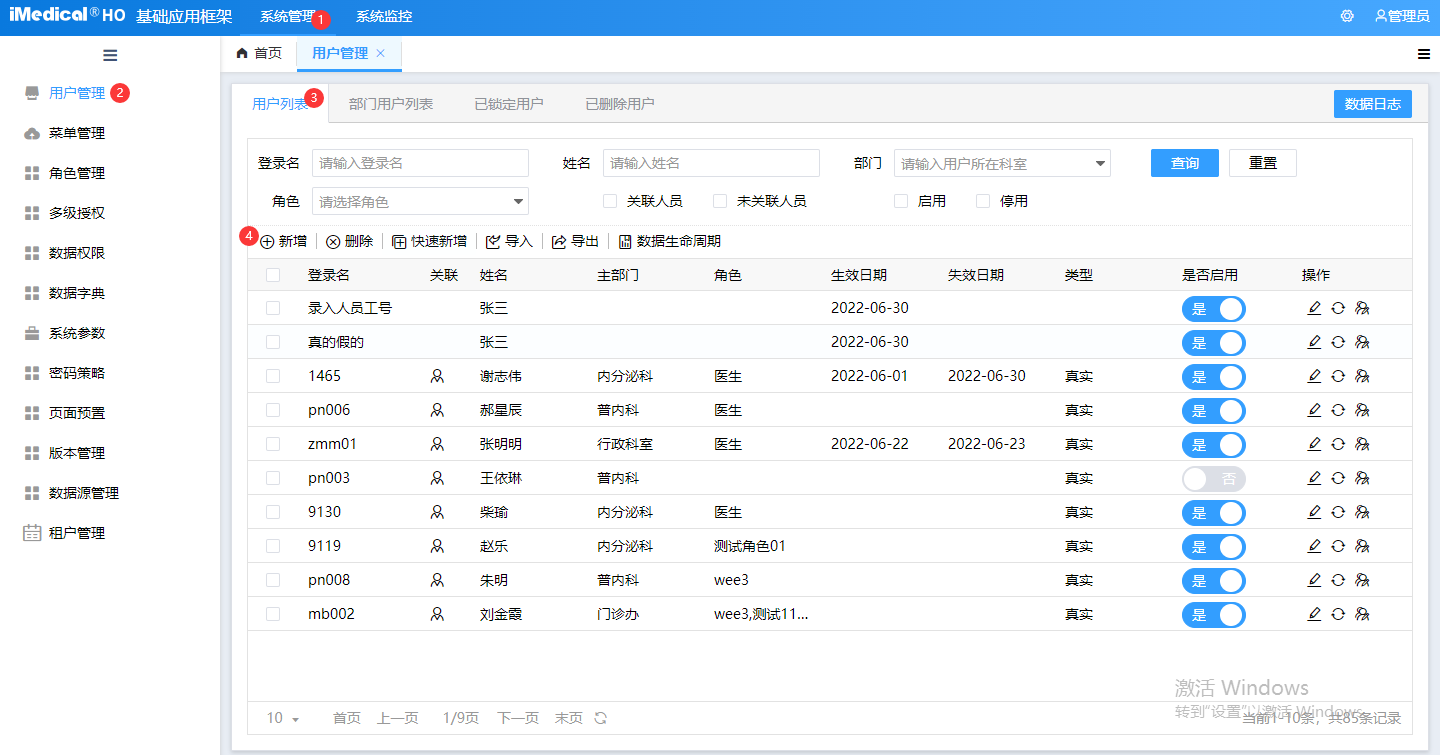The image size is (1440, 755).
Task: Switch to the 部门用户列表 tab
Action: pos(391,104)
